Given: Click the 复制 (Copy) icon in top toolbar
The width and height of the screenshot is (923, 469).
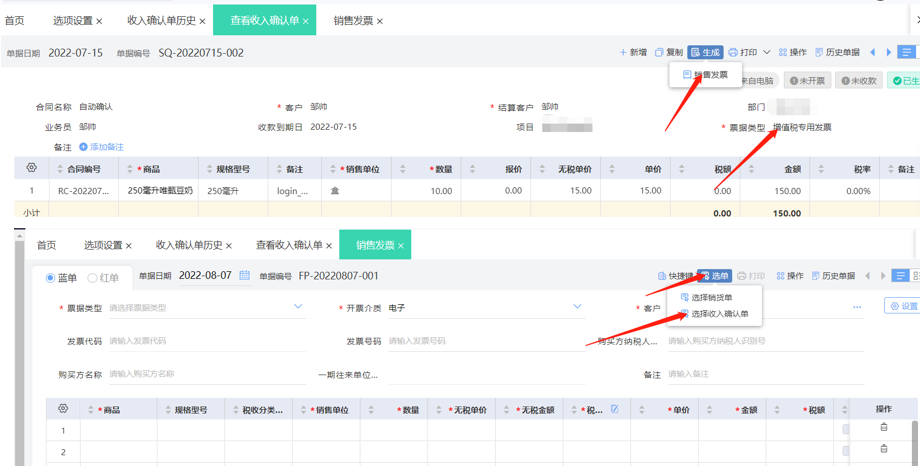Looking at the screenshot, I should (x=660, y=52).
